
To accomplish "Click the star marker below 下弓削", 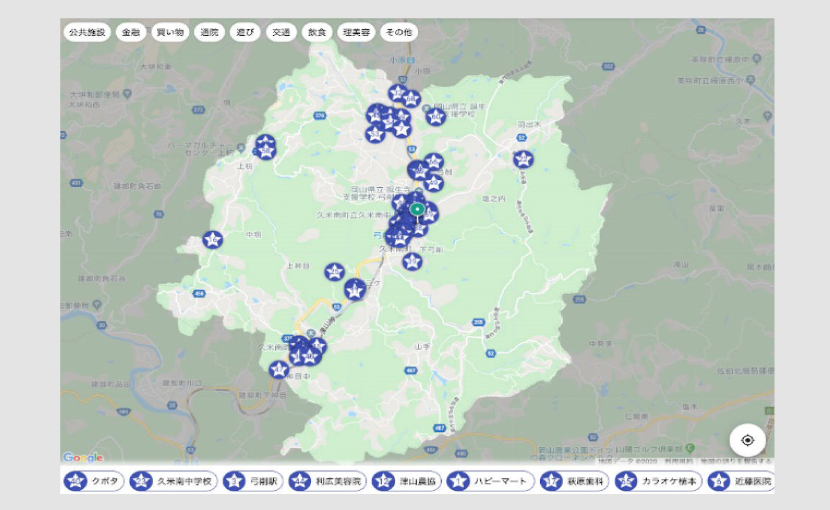I will (x=412, y=262).
